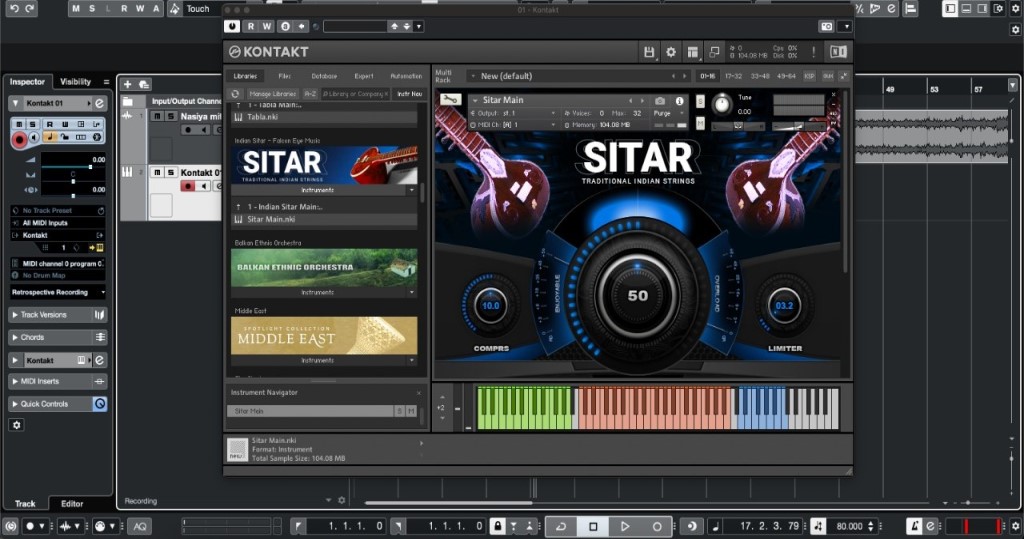
Task: Toggle record enable in Inspector
Action: tap(19, 139)
